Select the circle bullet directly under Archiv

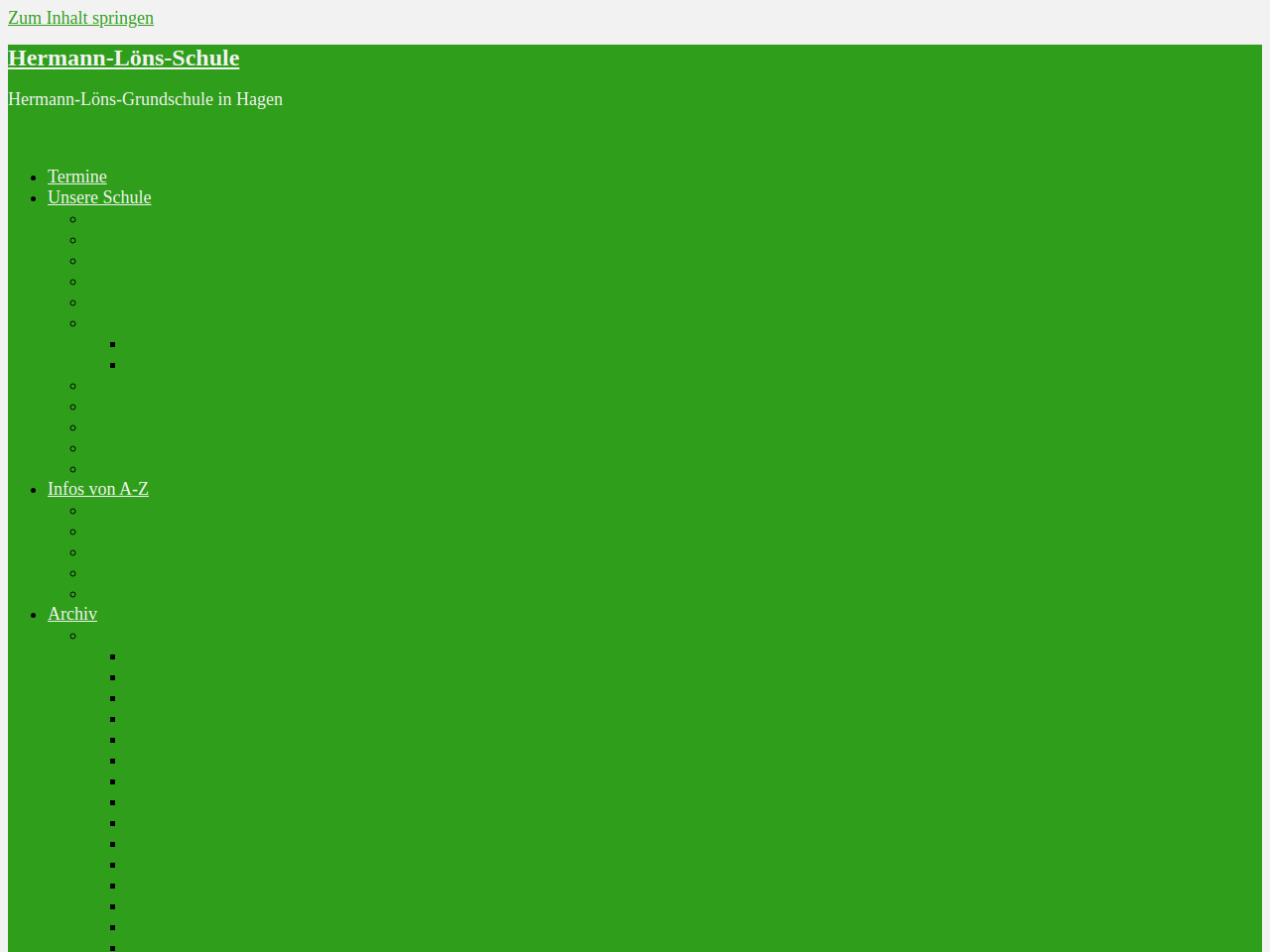(x=73, y=636)
